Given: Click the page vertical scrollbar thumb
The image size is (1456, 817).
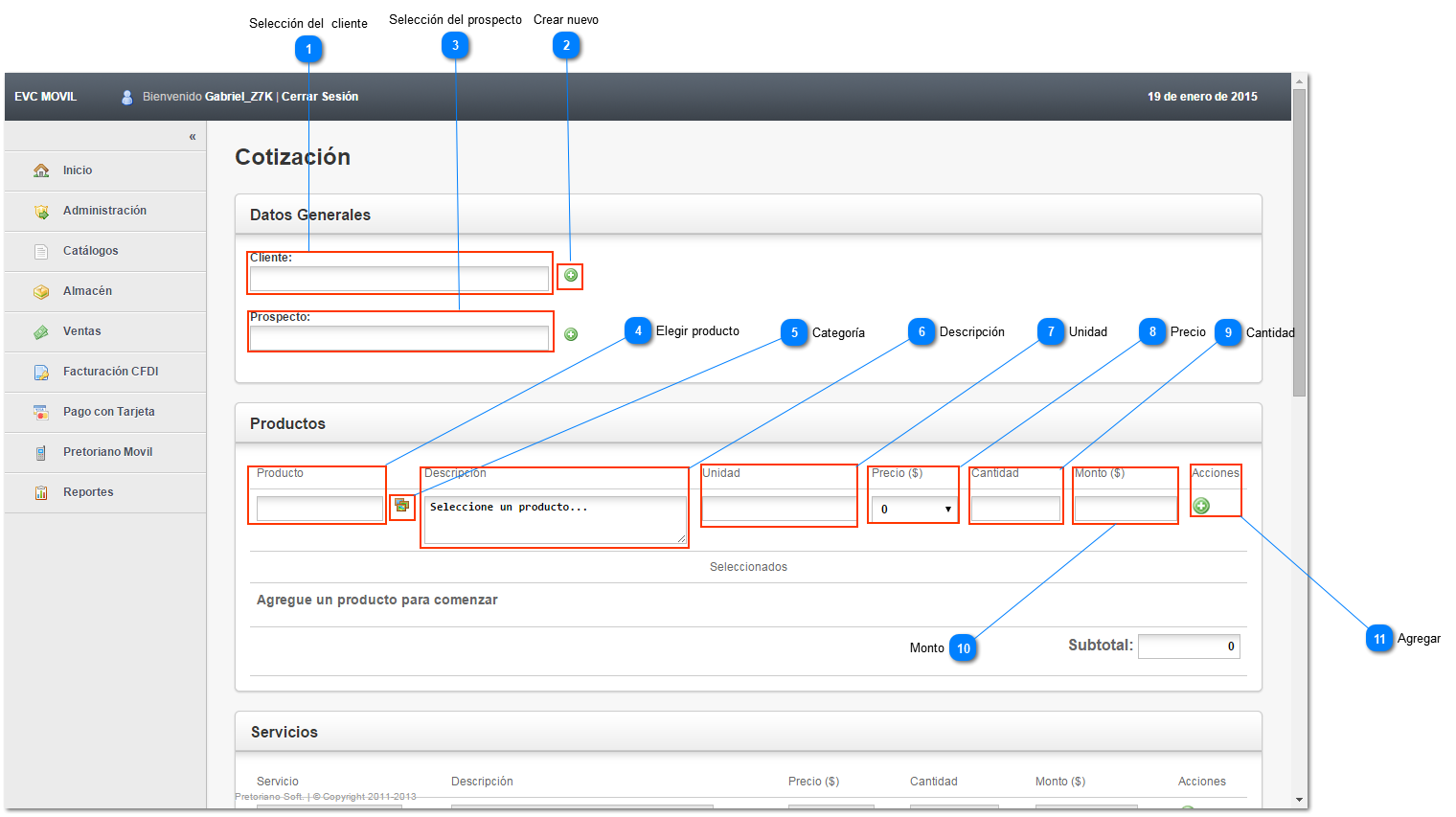Looking at the screenshot, I should [1299, 242].
